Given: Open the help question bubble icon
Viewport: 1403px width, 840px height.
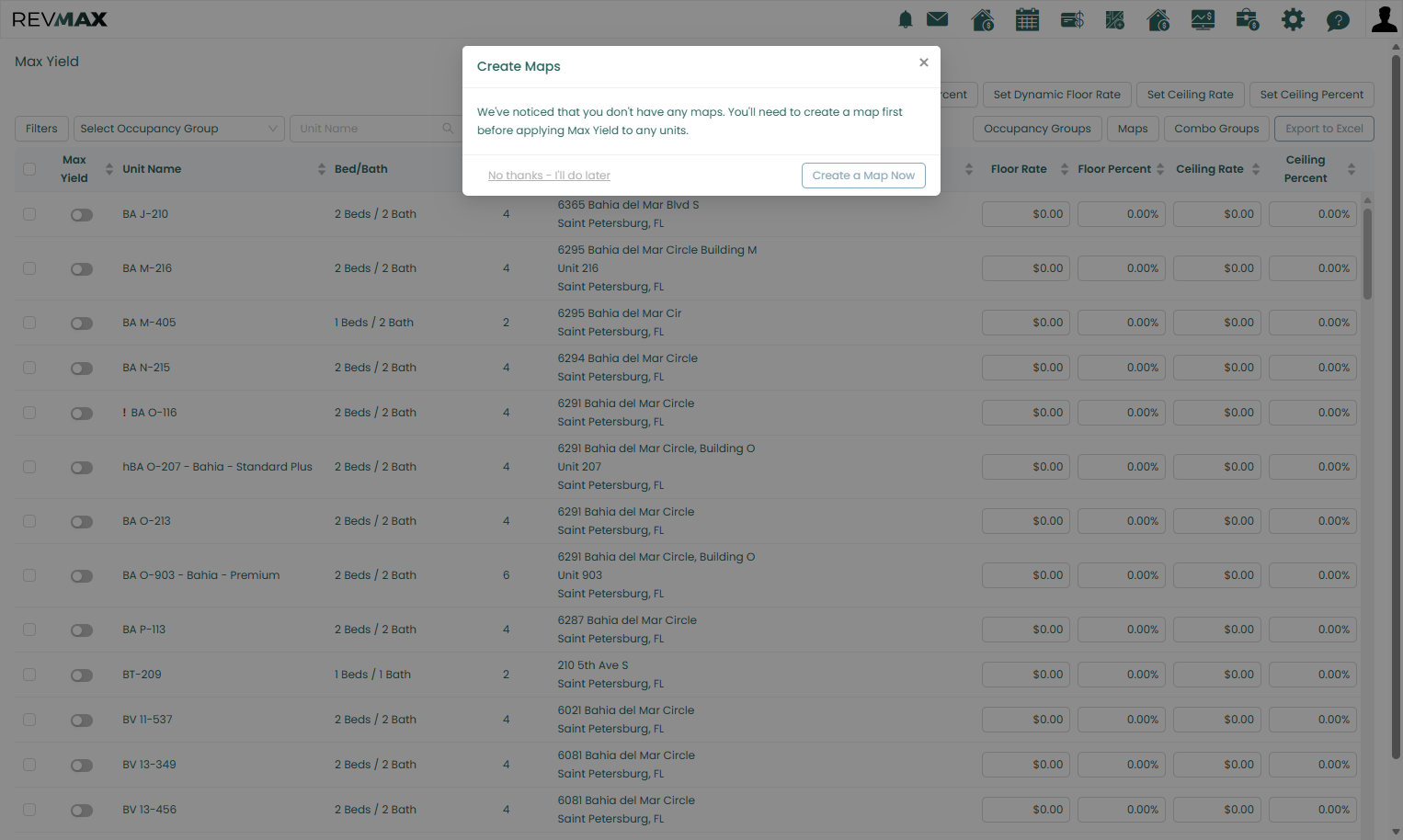Looking at the screenshot, I should tap(1338, 20).
